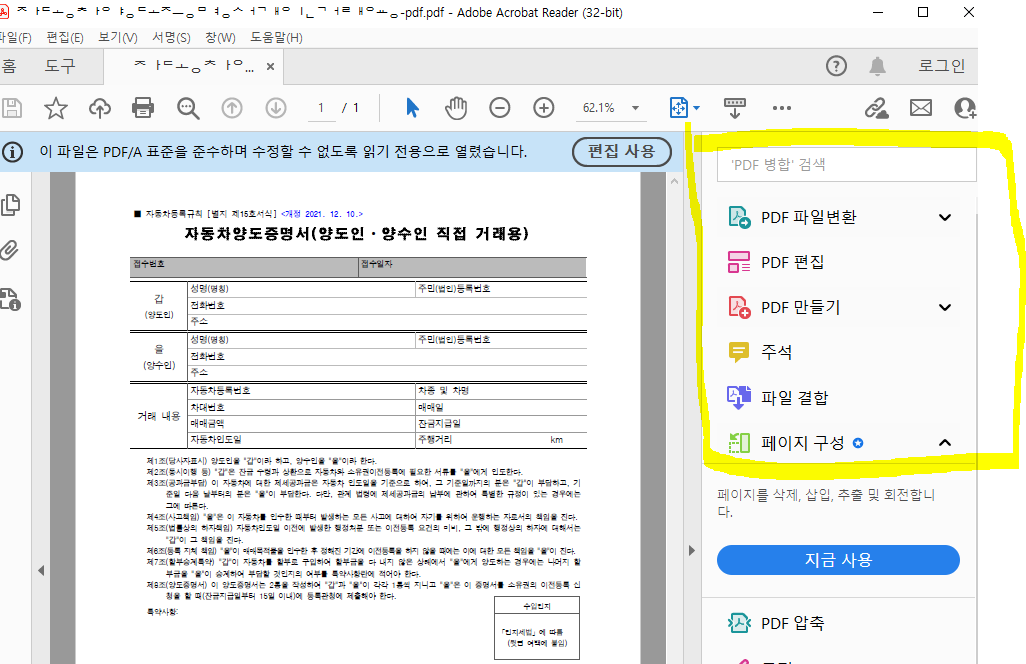
Task: Open Fill & Sign with the pen icon
Action: pos(875,107)
